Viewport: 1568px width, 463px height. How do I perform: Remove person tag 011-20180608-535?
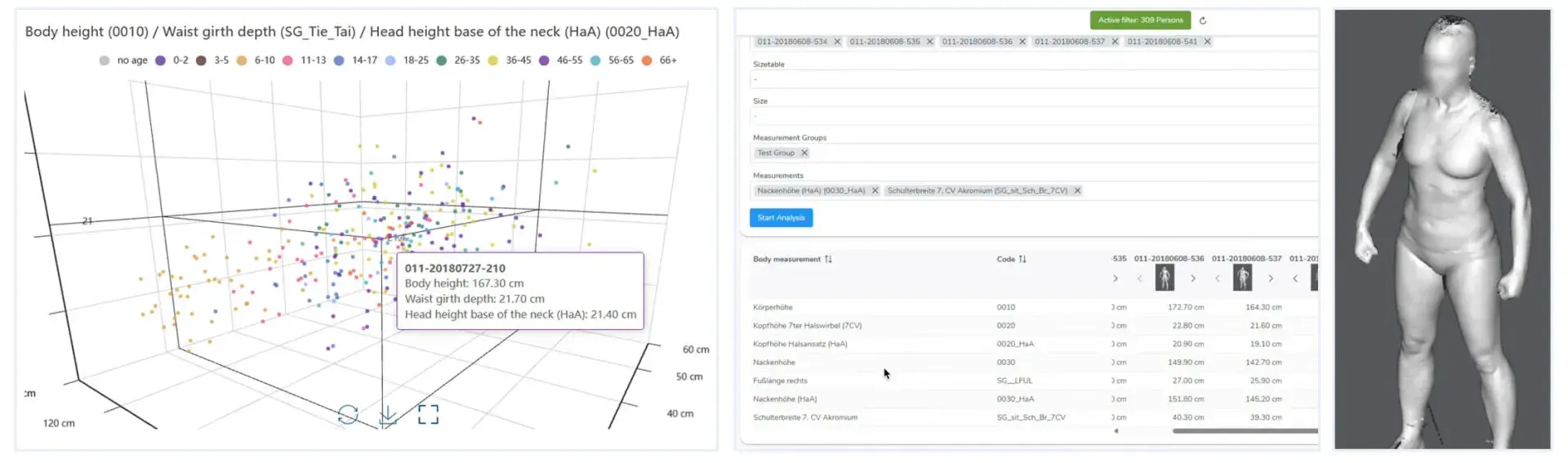[x=929, y=42]
